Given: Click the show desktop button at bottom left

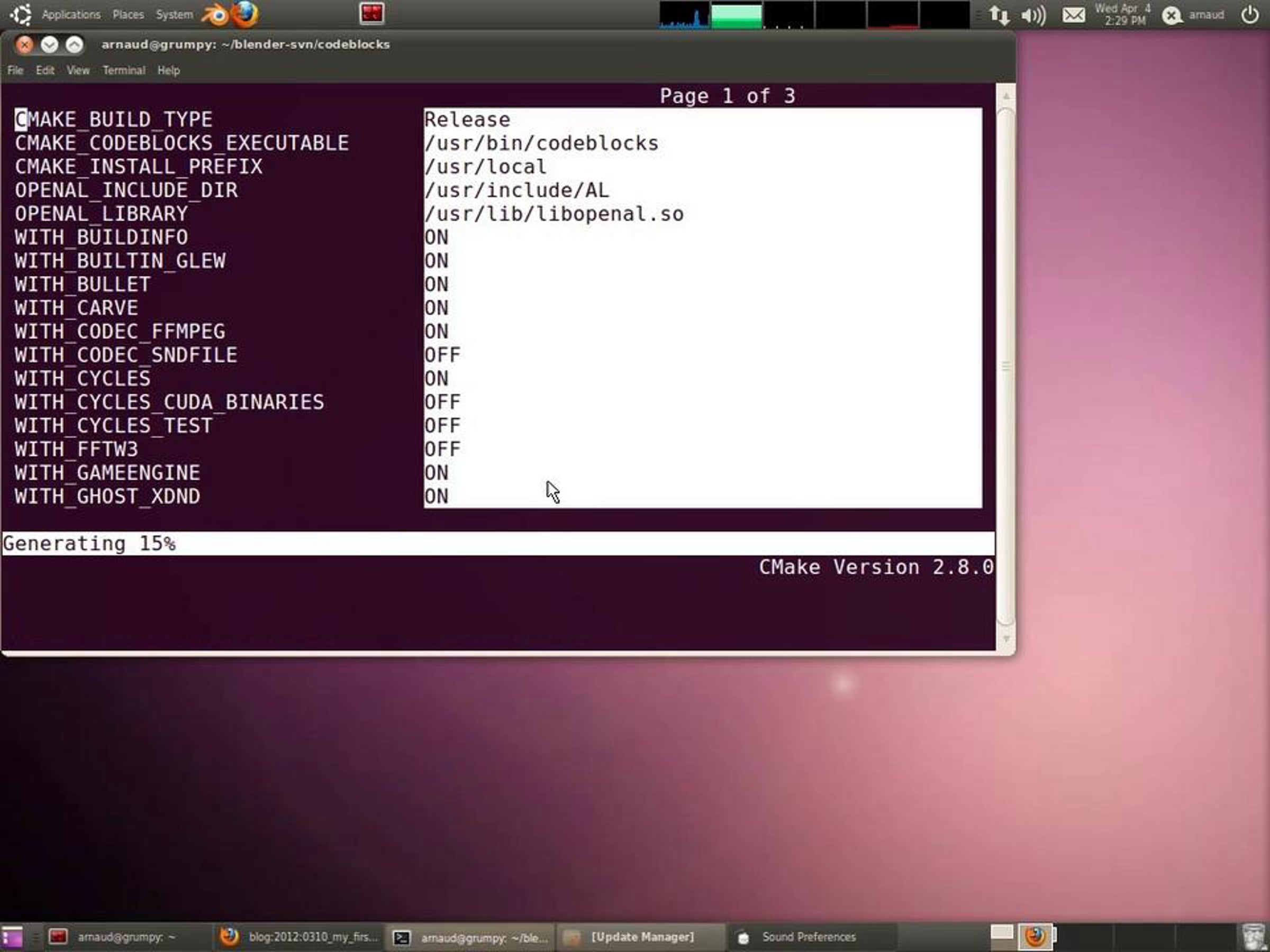Looking at the screenshot, I should 13,937.
